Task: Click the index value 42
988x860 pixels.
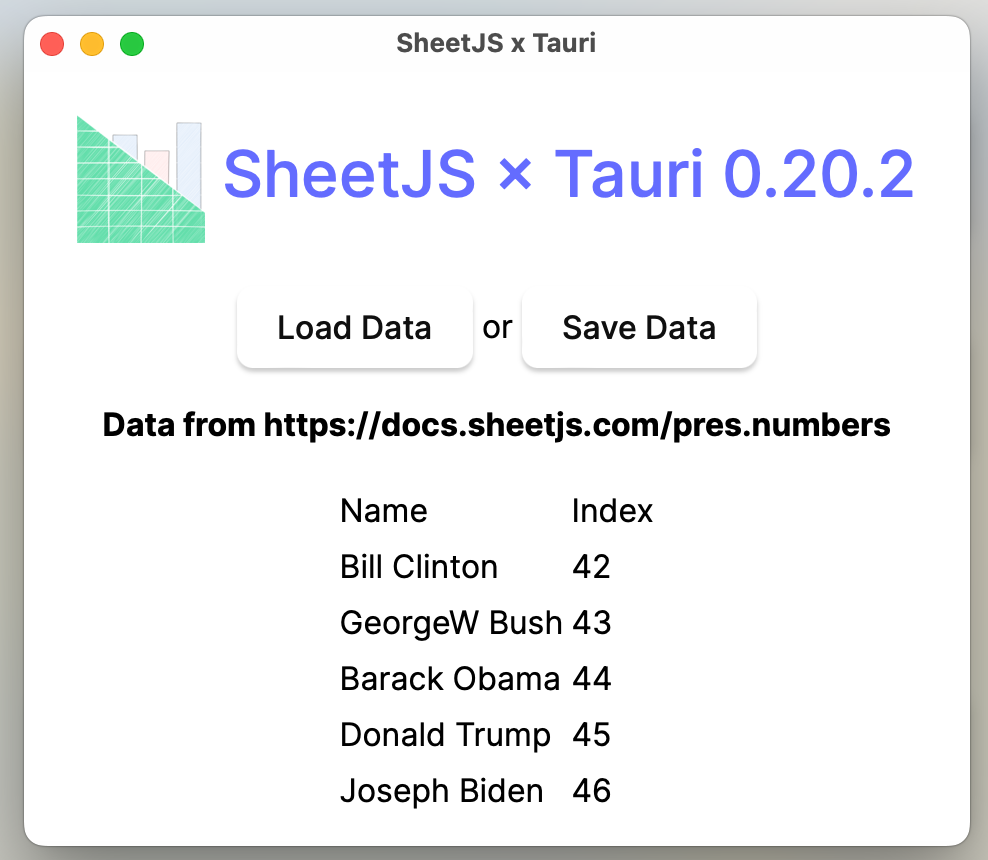Action: tap(591, 567)
